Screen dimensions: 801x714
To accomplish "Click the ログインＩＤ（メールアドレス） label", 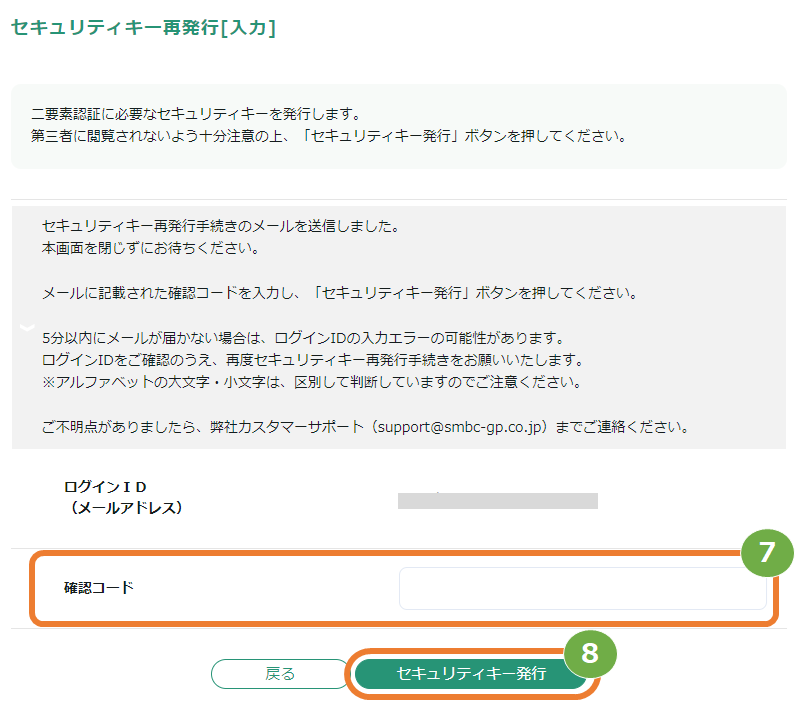I will 123,497.
